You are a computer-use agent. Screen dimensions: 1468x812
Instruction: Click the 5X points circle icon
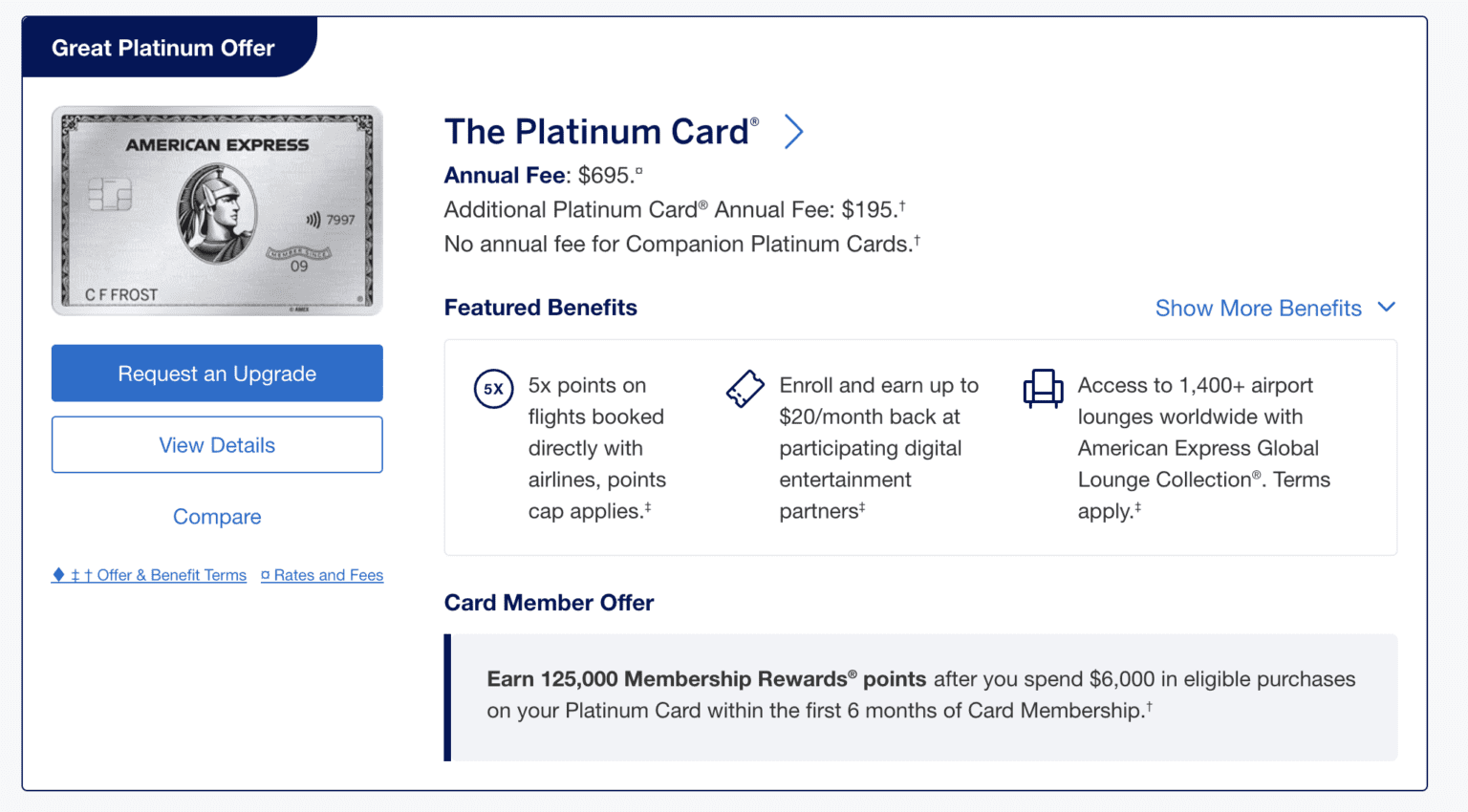pos(493,390)
